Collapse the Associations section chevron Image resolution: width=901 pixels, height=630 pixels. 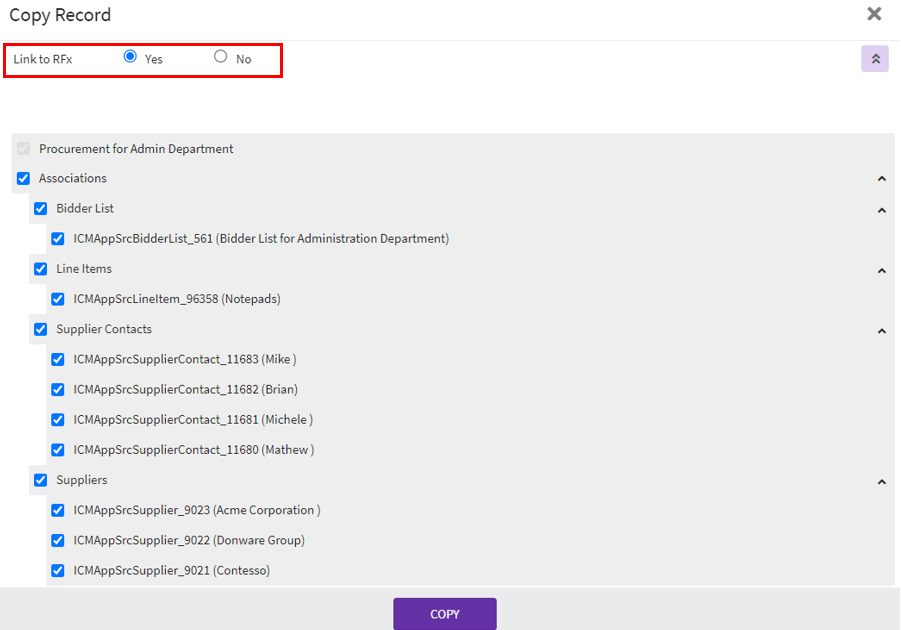click(x=881, y=179)
